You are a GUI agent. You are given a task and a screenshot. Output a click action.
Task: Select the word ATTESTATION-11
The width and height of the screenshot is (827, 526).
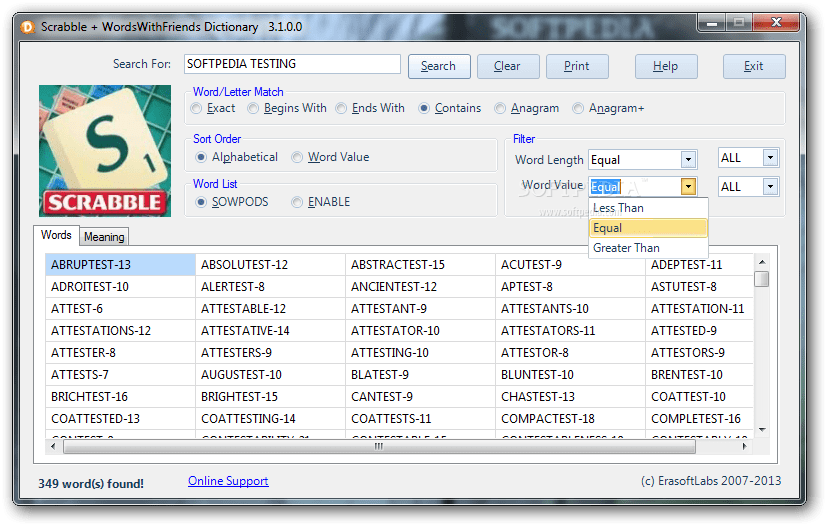pos(699,309)
